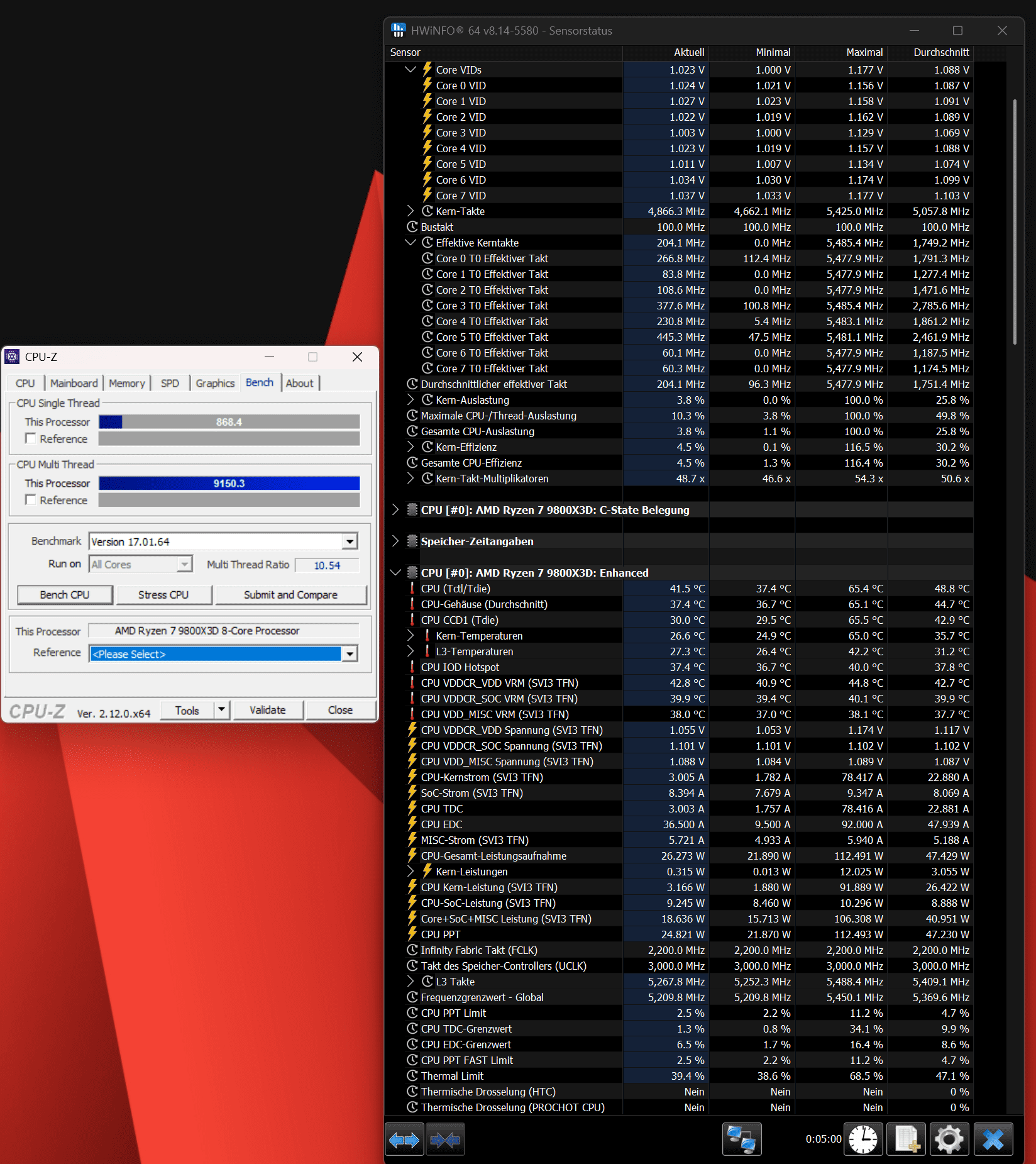1036x1164 pixels.
Task: Click the lightning icon beside CPU EDC
Action: (412, 824)
